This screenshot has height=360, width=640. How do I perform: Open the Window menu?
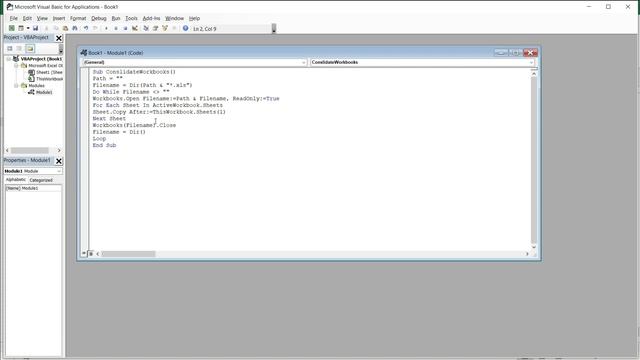pyautogui.click(x=174, y=18)
